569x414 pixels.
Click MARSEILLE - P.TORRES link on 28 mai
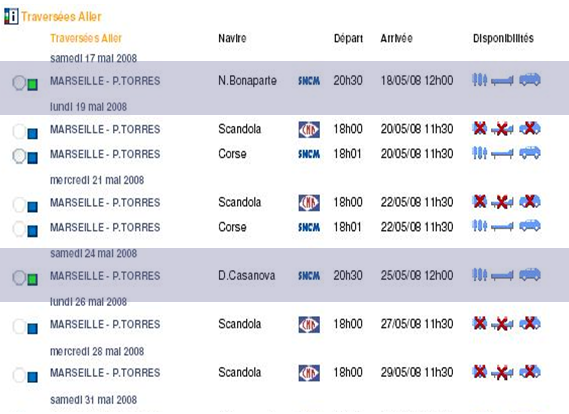pos(105,373)
